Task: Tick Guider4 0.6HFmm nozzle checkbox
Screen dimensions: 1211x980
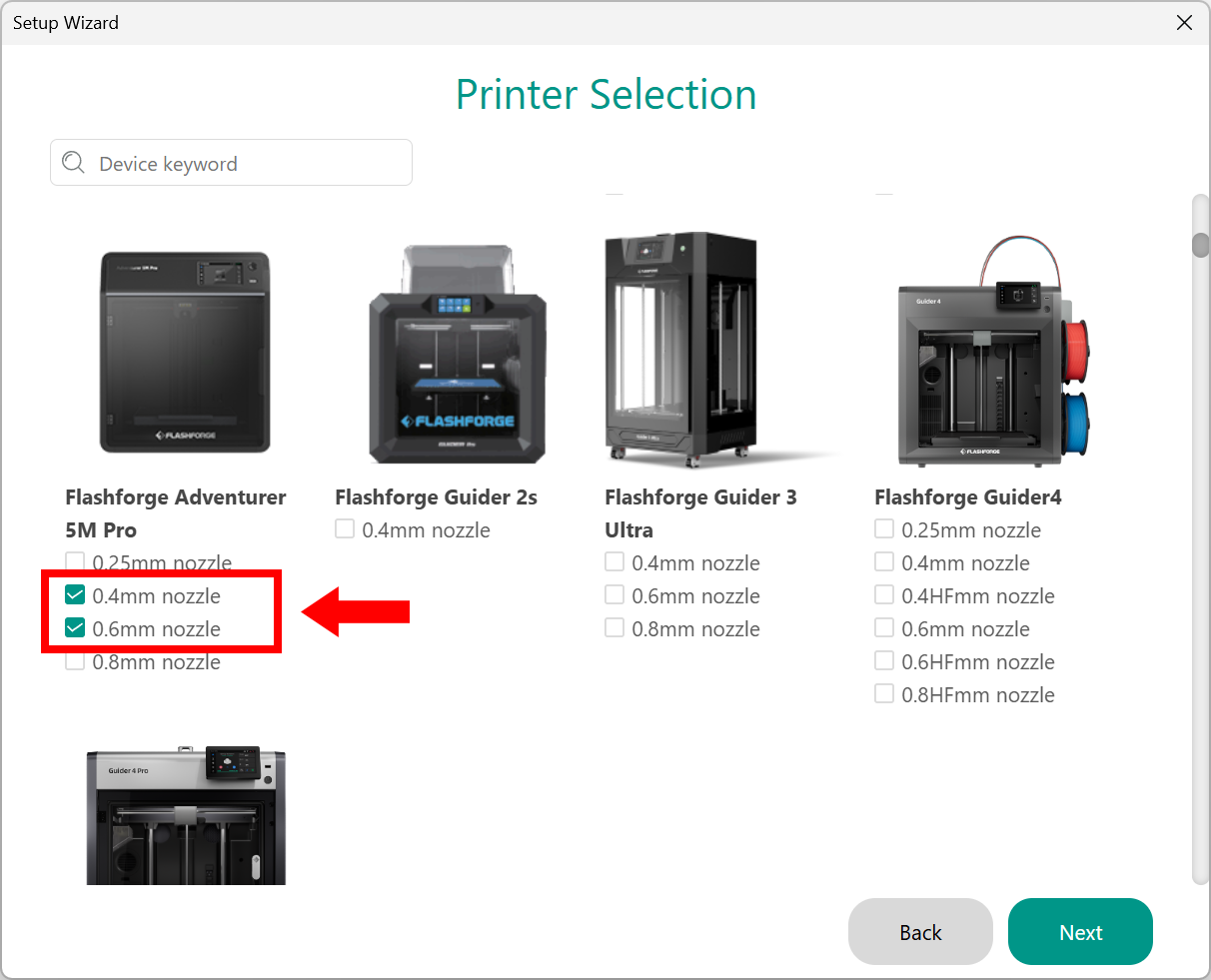Action: (884, 661)
